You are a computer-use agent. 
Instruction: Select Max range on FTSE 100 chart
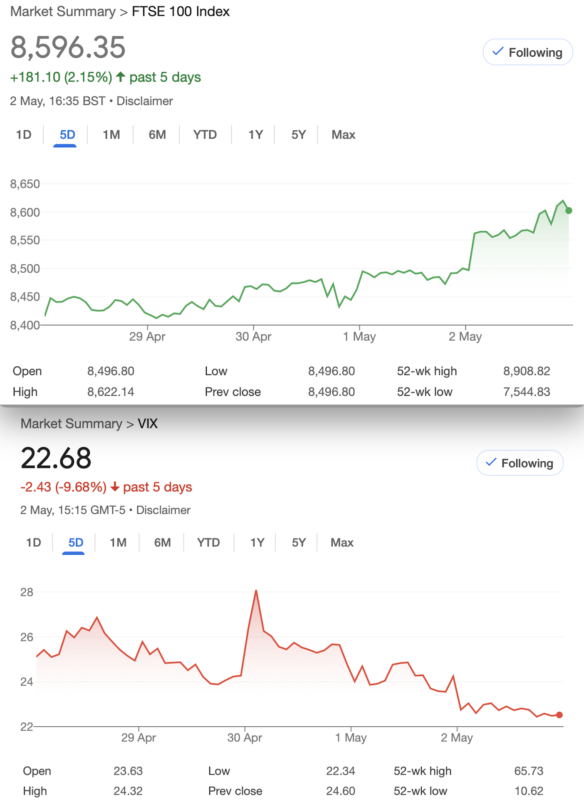coord(343,135)
